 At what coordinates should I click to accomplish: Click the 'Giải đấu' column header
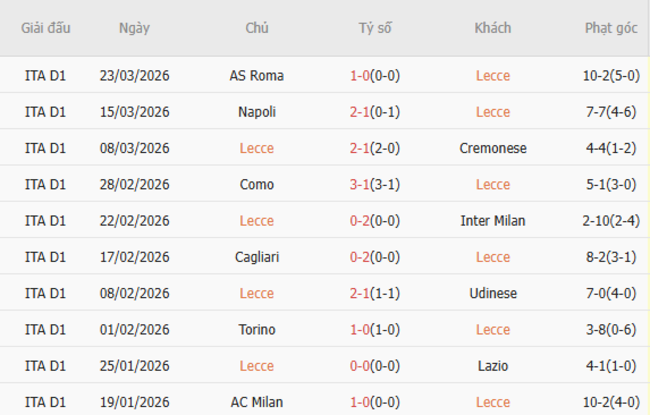(45, 28)
